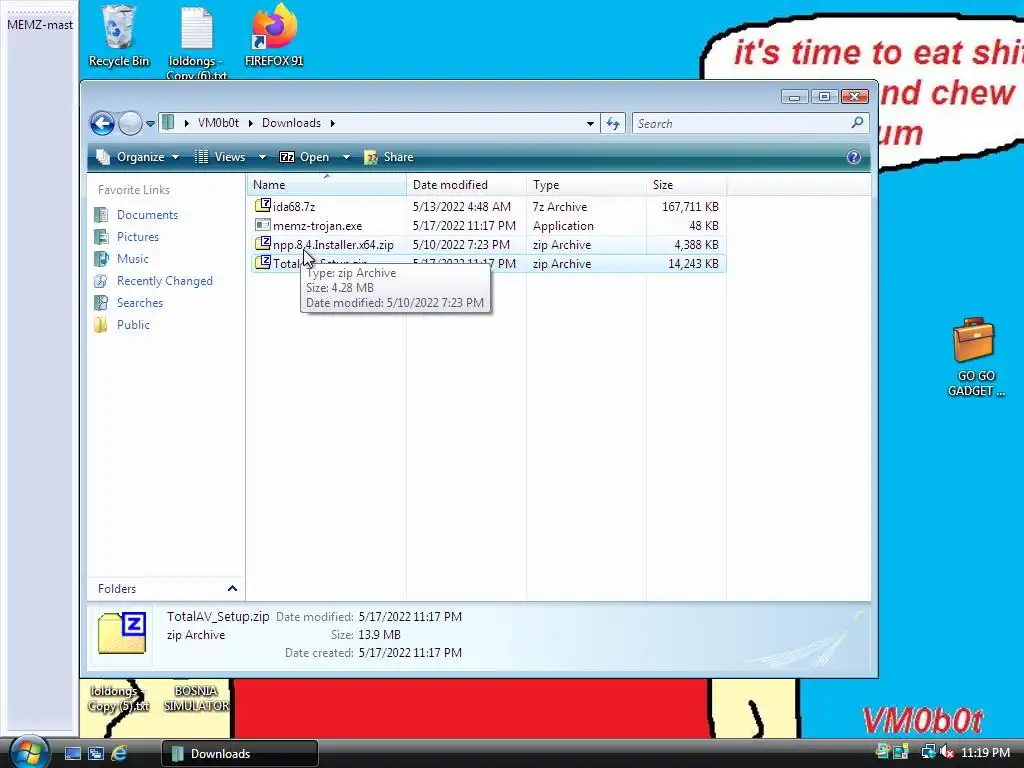Screen dimensions: 1024x768
Task: Click the 14,243 KB size cell
Action: [693, 264]
